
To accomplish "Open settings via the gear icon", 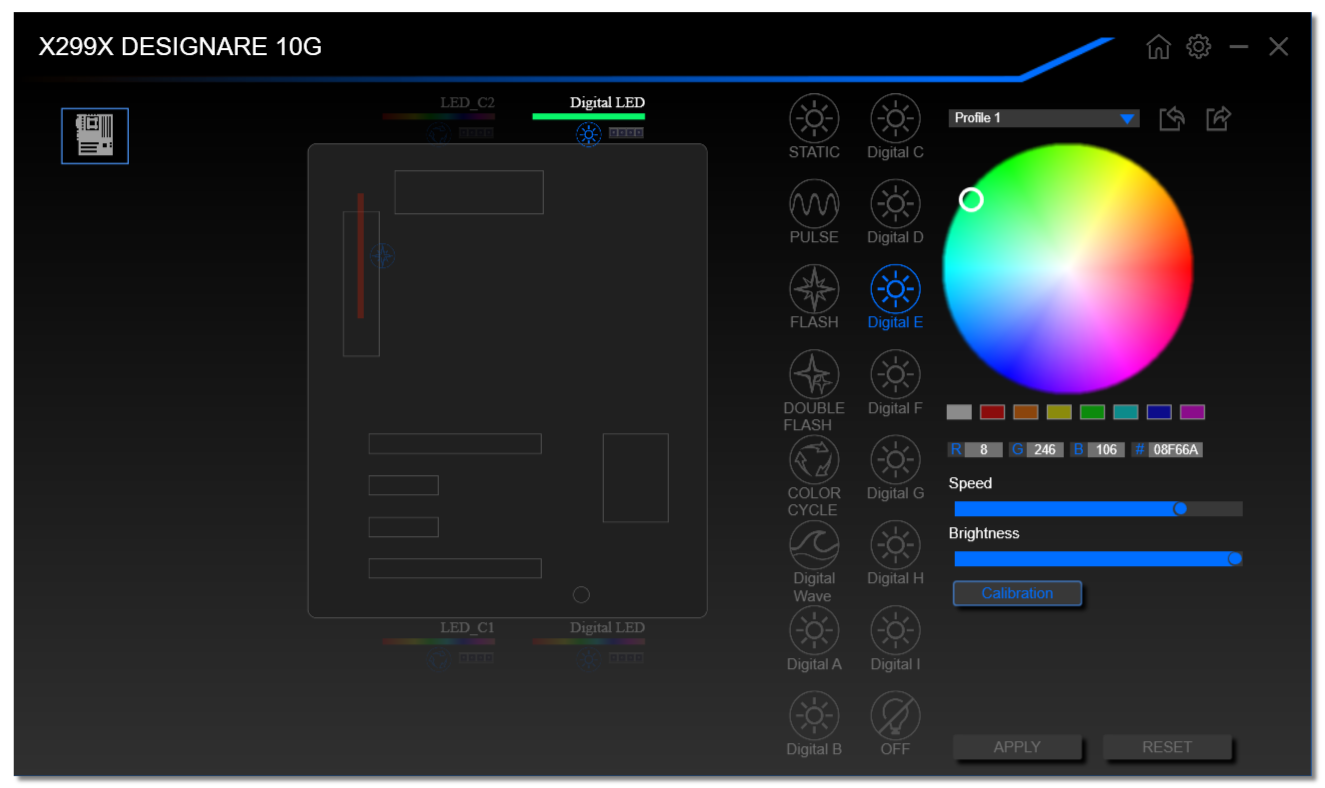I will pos(1198,46).
